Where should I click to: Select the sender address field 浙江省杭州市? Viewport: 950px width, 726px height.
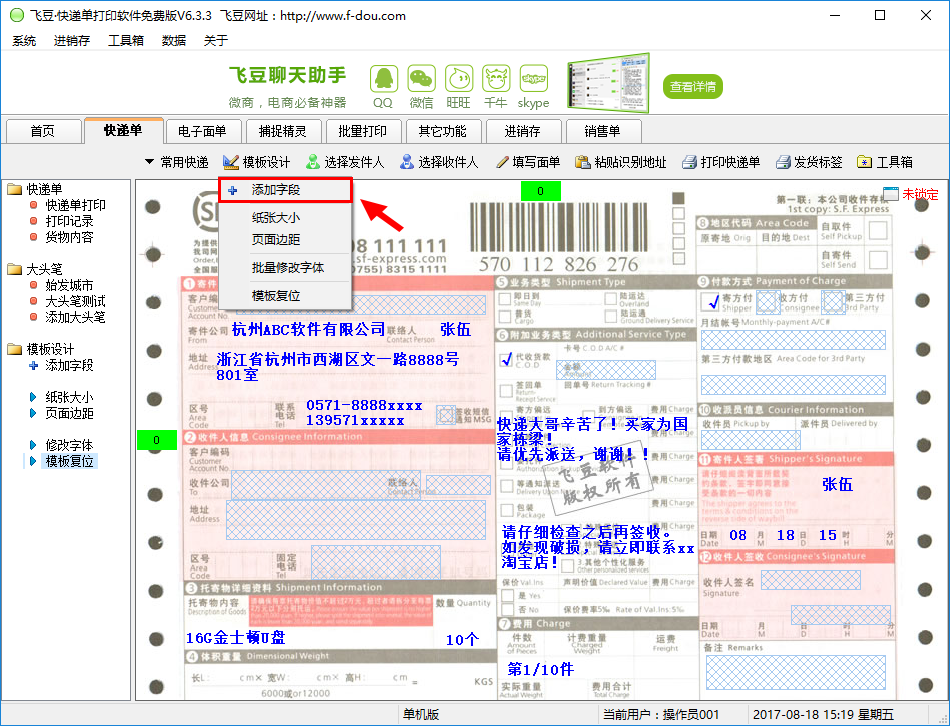click(337, 367)
